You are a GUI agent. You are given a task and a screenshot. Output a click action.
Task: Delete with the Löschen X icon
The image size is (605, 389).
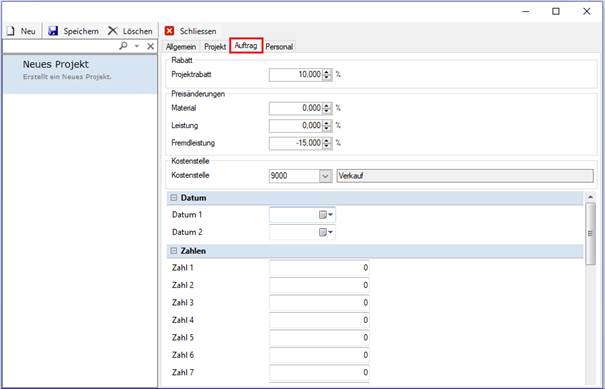point(113,31)
